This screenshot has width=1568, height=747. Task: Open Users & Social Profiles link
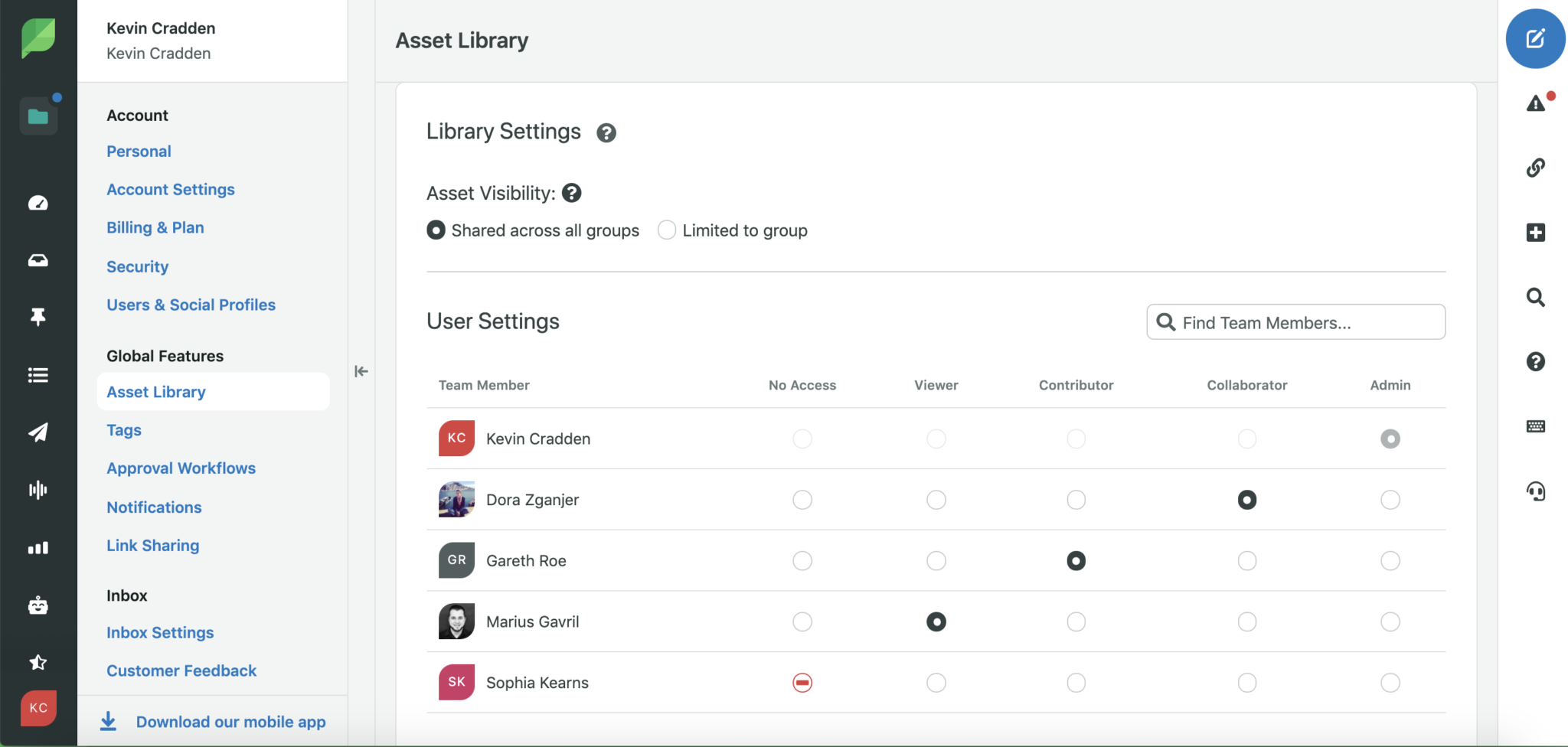(191, 305)
